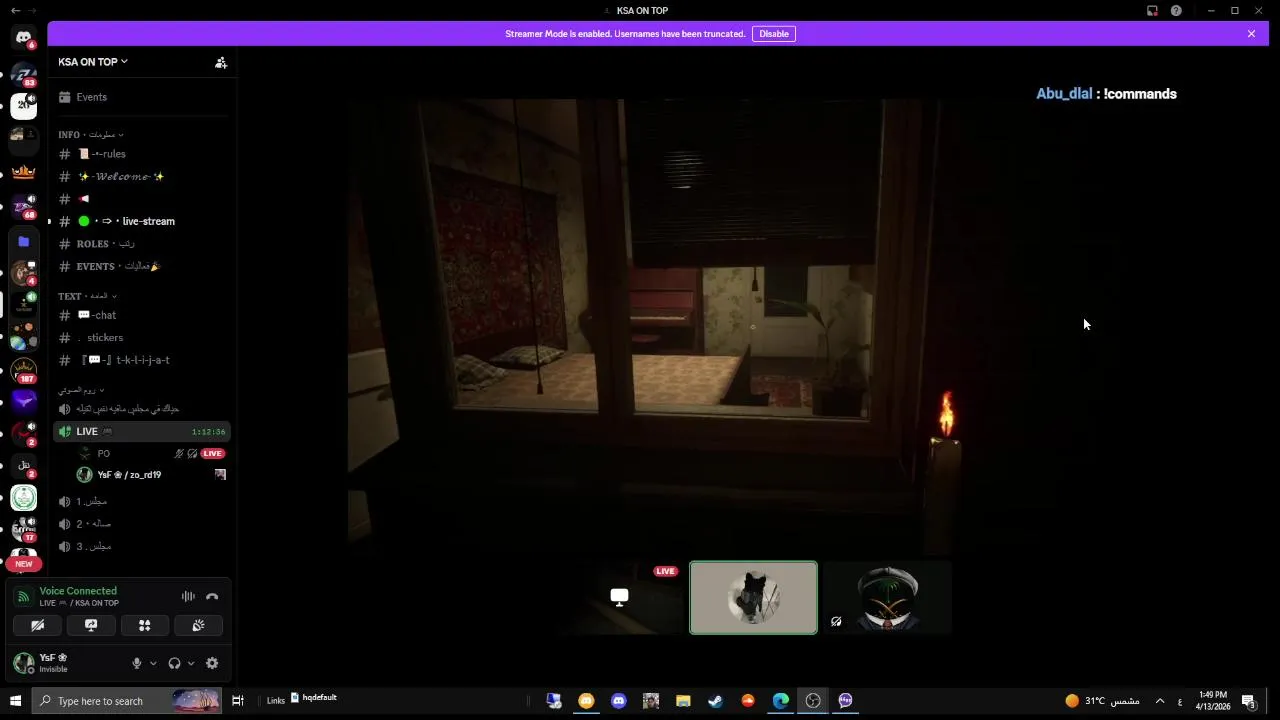Viewport: 1280px width, 720px height.
Task: Dismiss the Streamer Mode banner
Action: coord(1251,34)
